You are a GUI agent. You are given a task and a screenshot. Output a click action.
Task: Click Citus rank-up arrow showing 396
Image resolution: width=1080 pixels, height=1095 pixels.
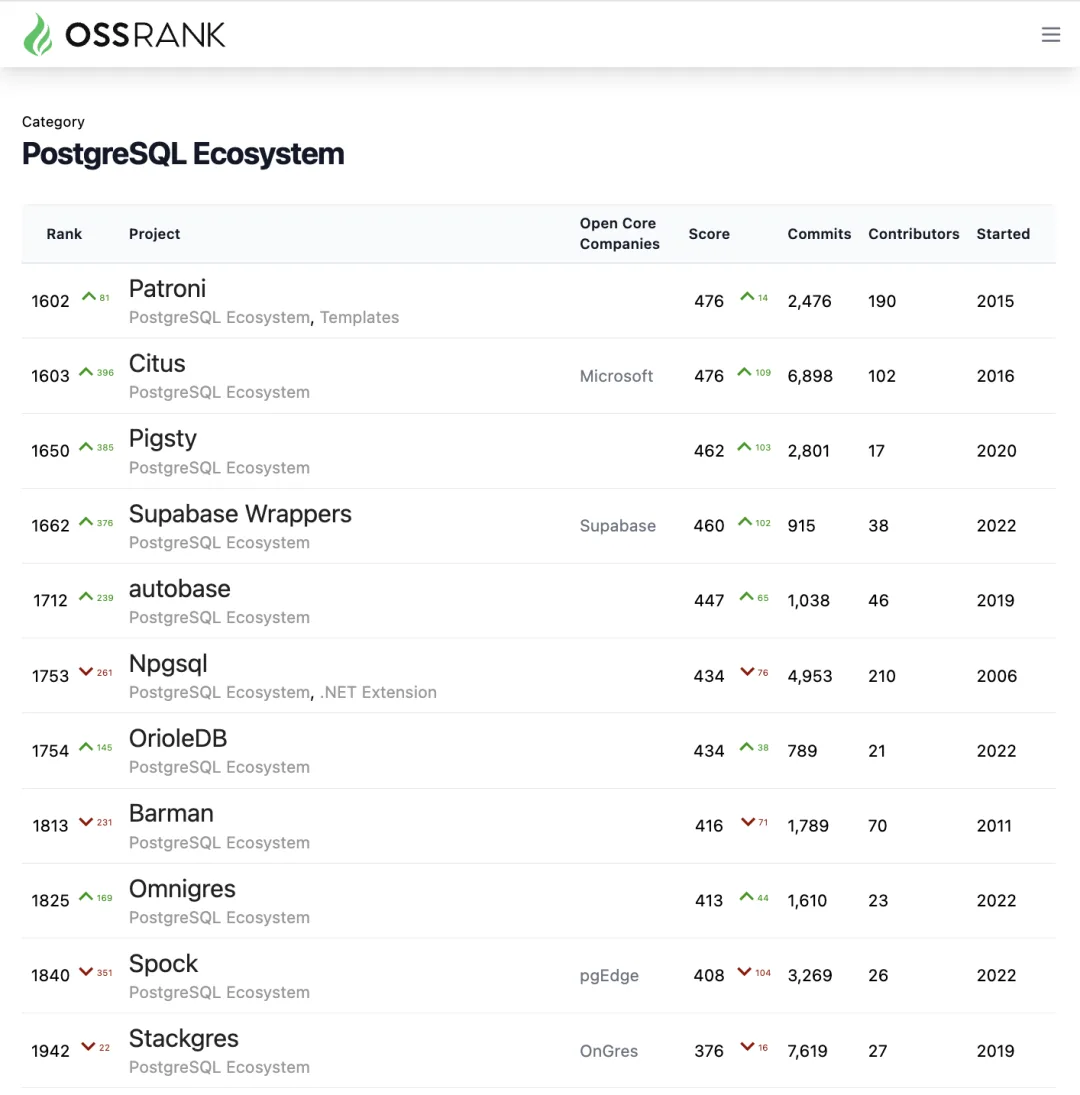point(86,372)
